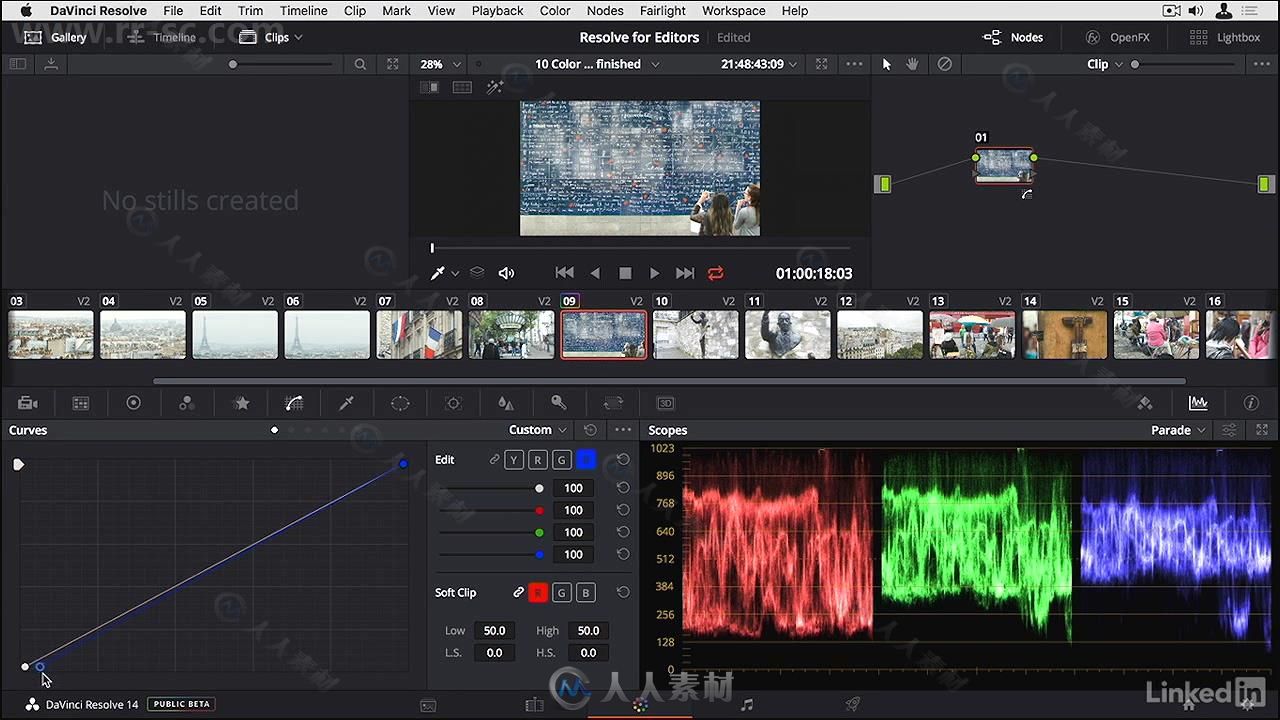The height and width of the screenshot is (720, 1280).
Task: Adjust the red curve intensity slider
Action: [493, 510]
